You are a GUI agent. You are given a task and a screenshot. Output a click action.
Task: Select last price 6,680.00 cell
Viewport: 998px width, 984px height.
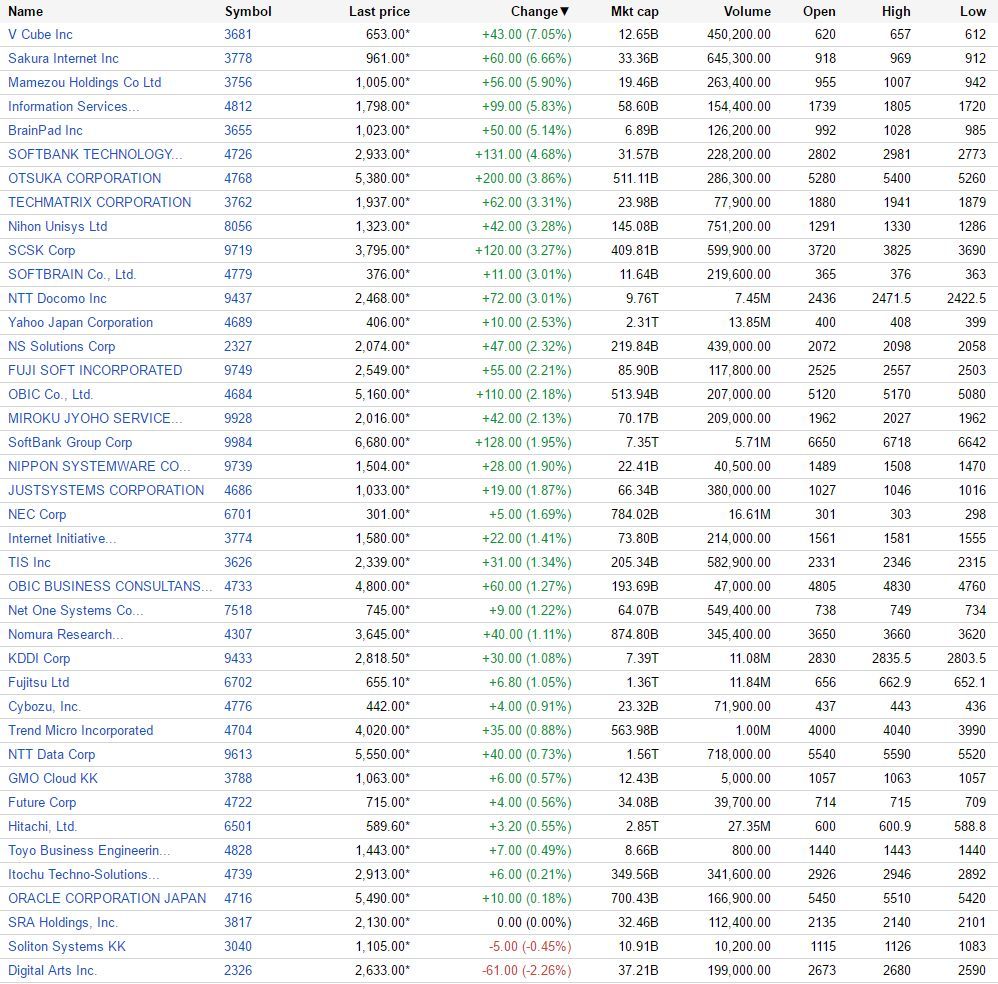383,442
